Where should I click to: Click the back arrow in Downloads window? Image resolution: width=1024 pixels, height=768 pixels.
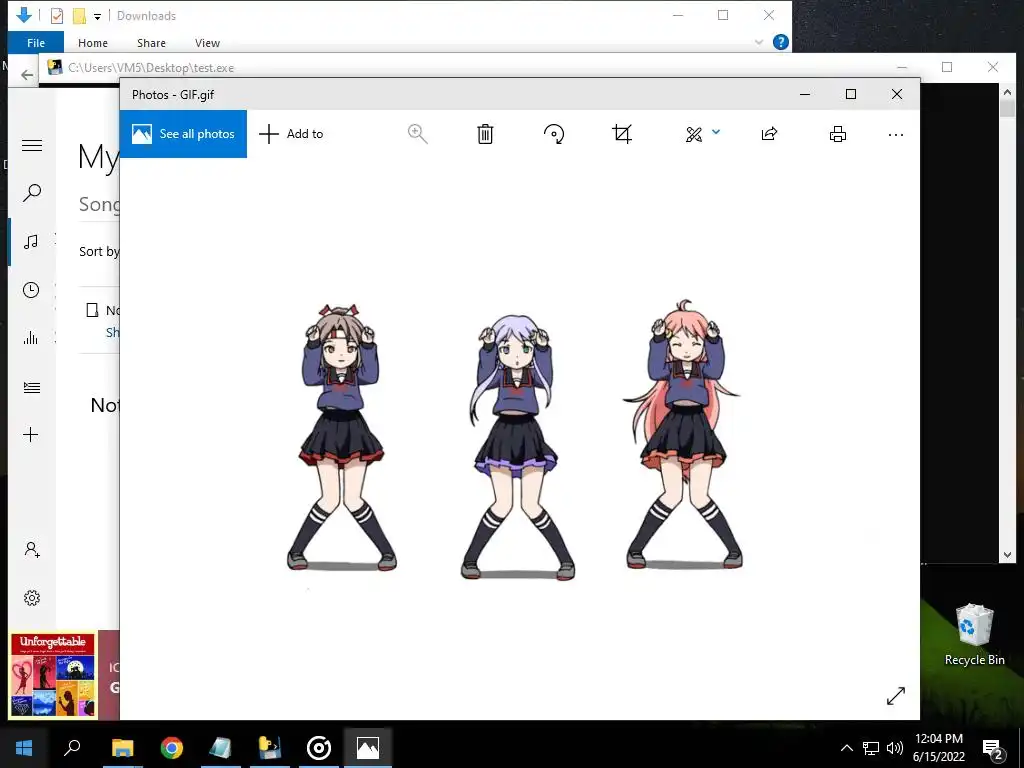click(27, 75)
